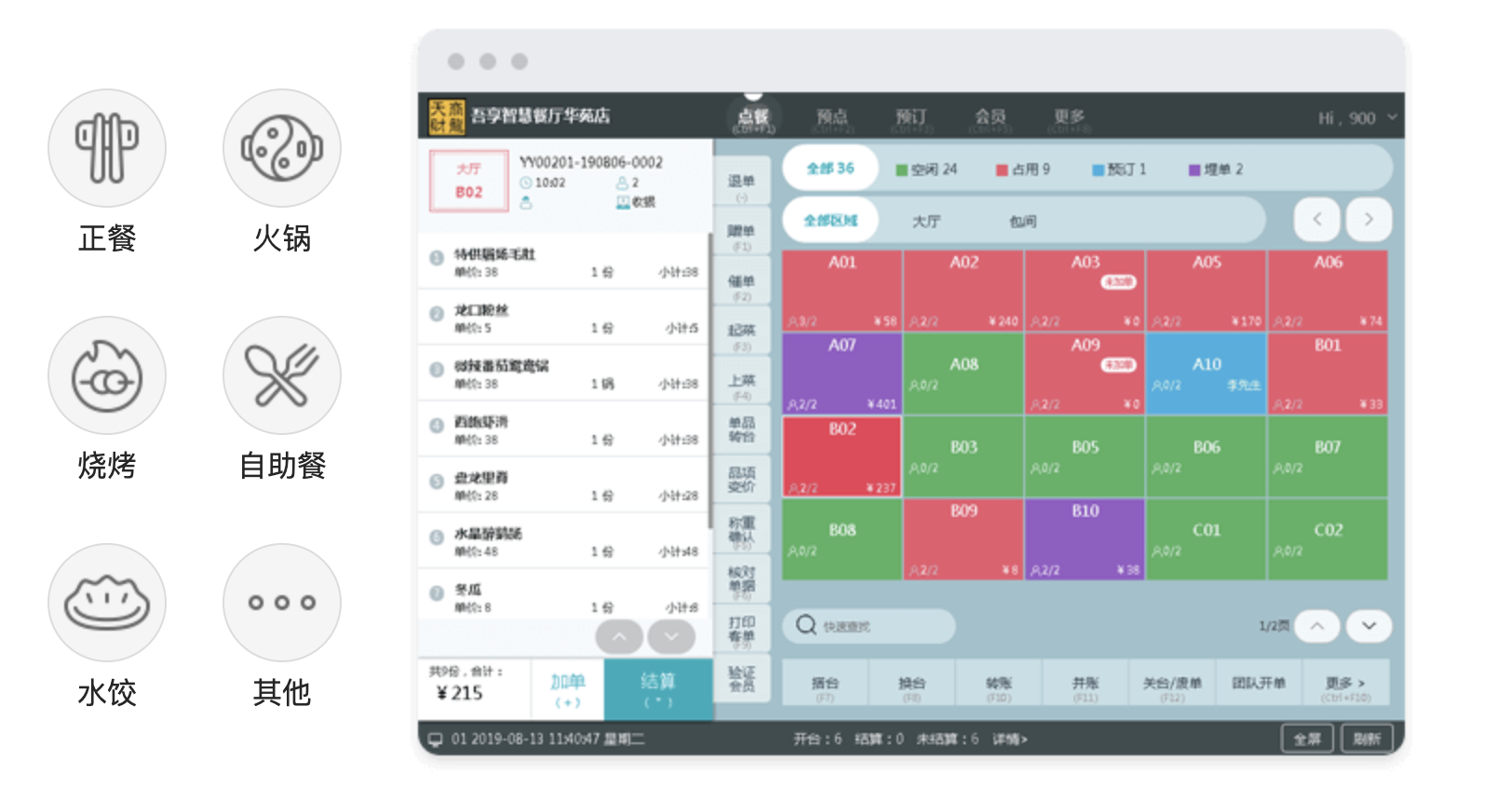
Task: Go to next area page with right chevron
Action: [x=1368, y=220]
